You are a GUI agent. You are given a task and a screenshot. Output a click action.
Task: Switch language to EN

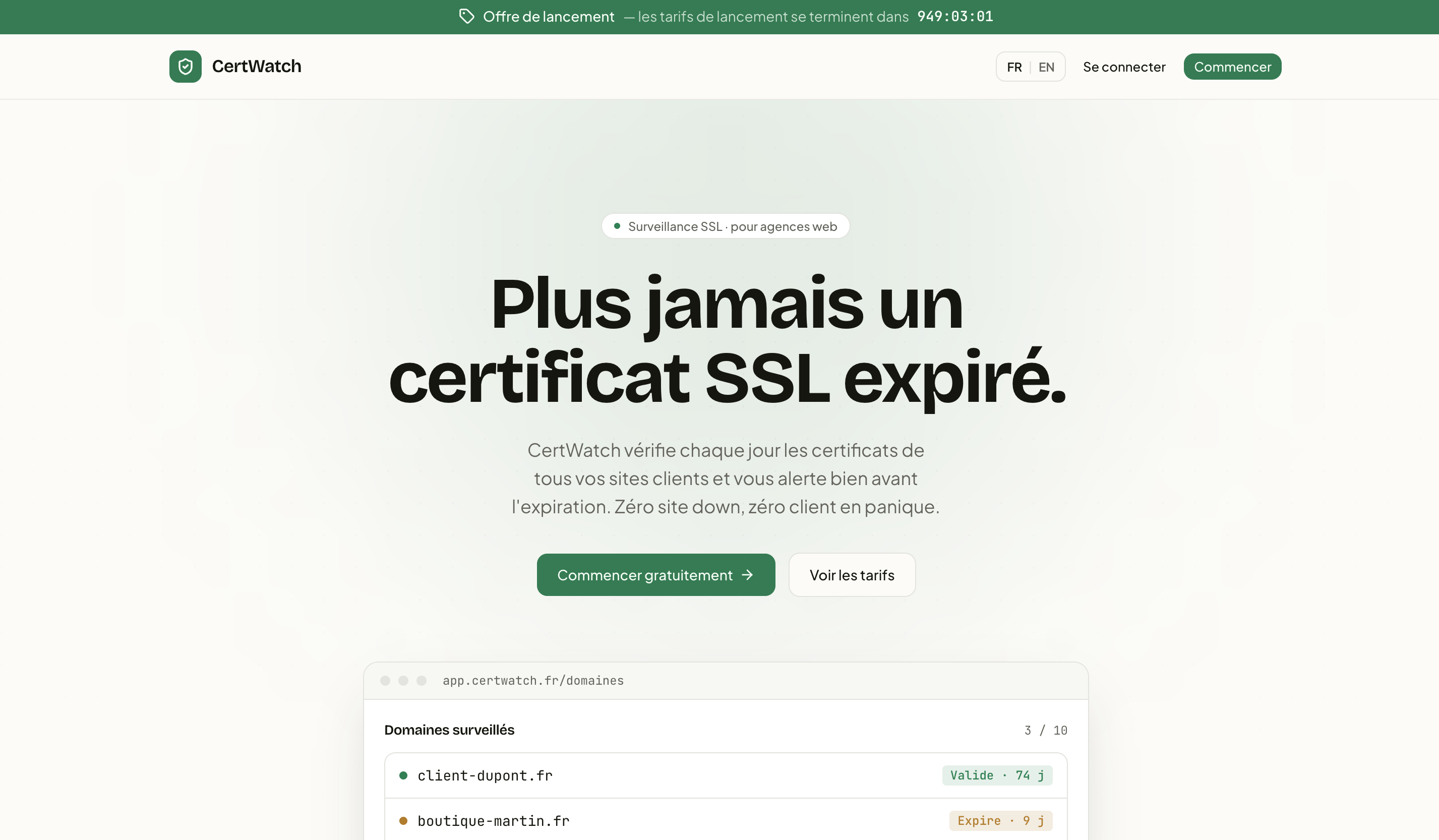[x=1046, y=67]
